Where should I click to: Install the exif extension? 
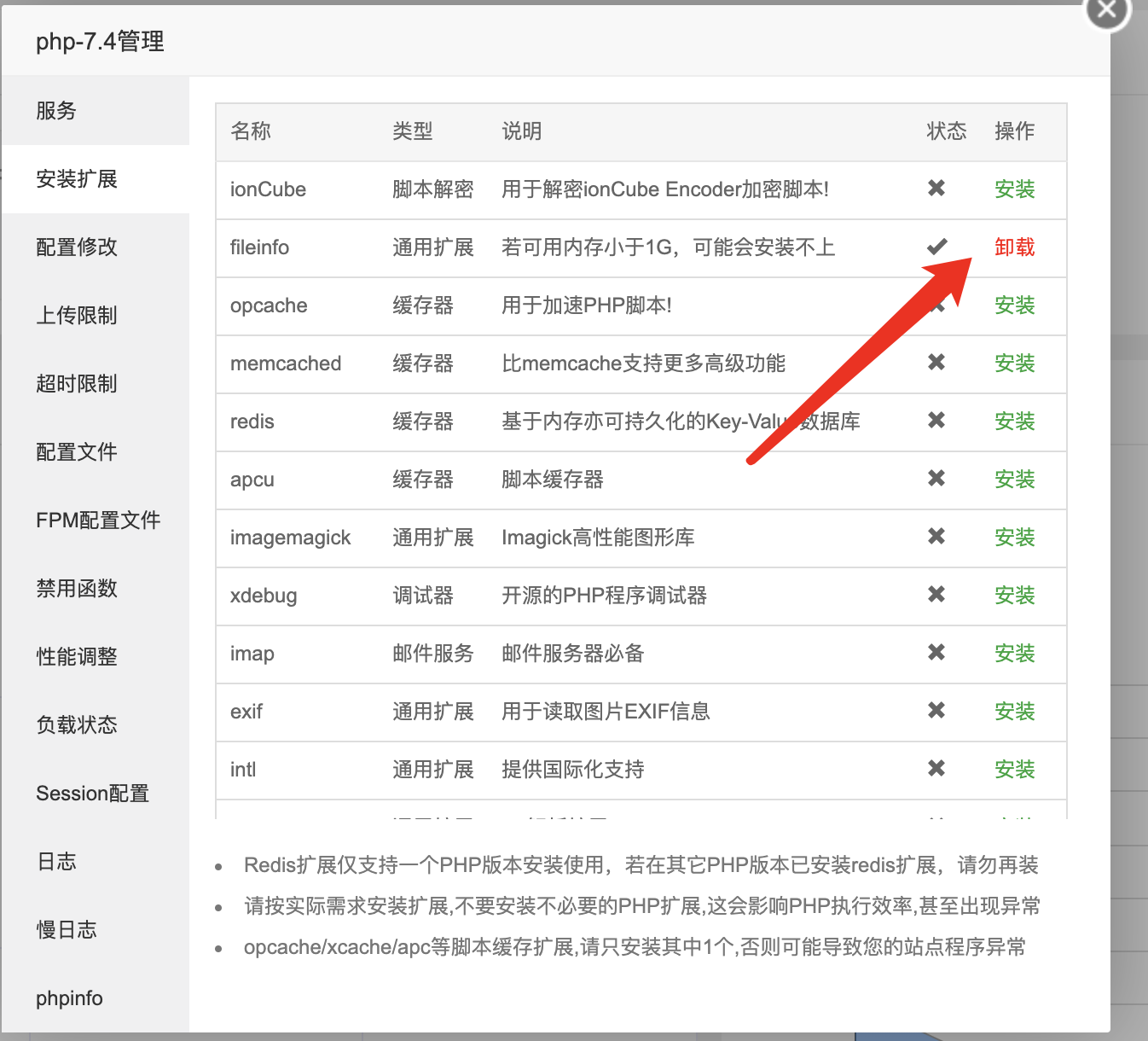pos(1014,712)
